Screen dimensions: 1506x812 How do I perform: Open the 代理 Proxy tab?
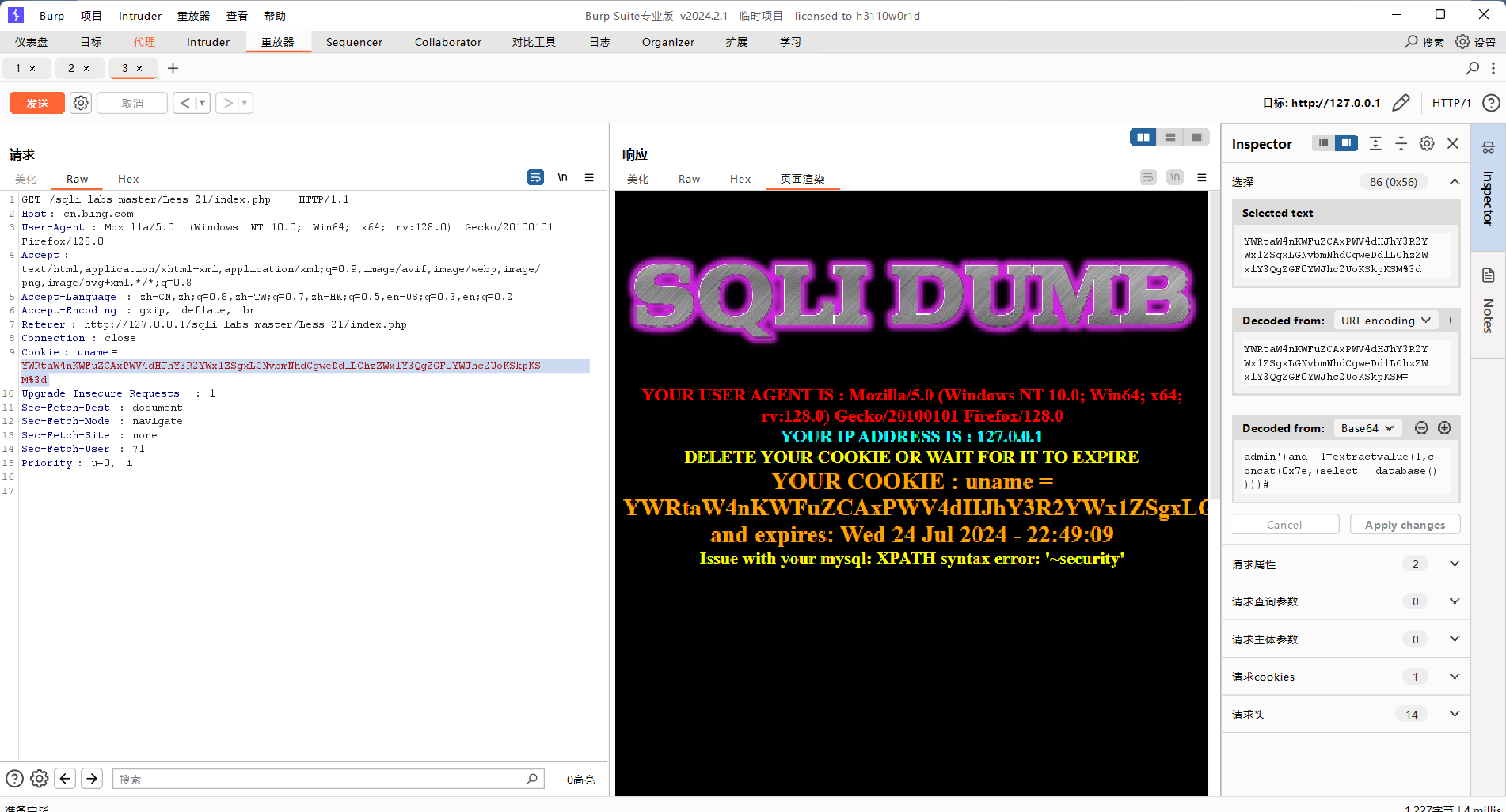[x=144, y=42]
